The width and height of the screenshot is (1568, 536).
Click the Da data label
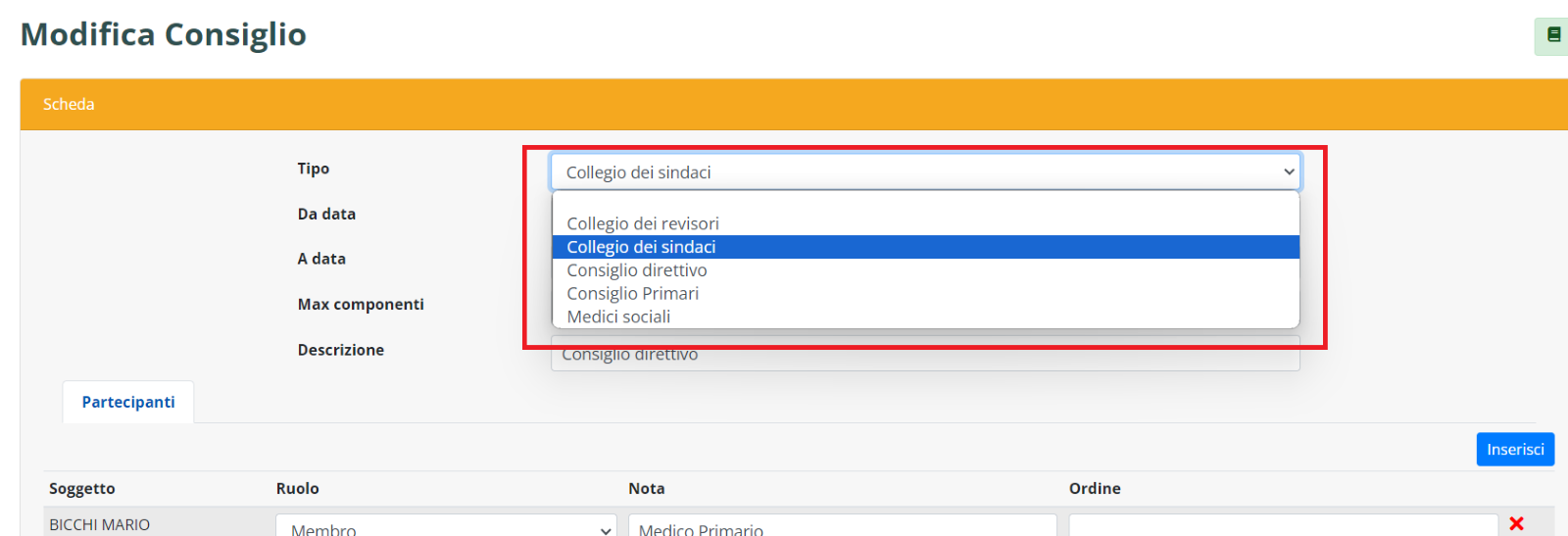[x=326, y=214]
